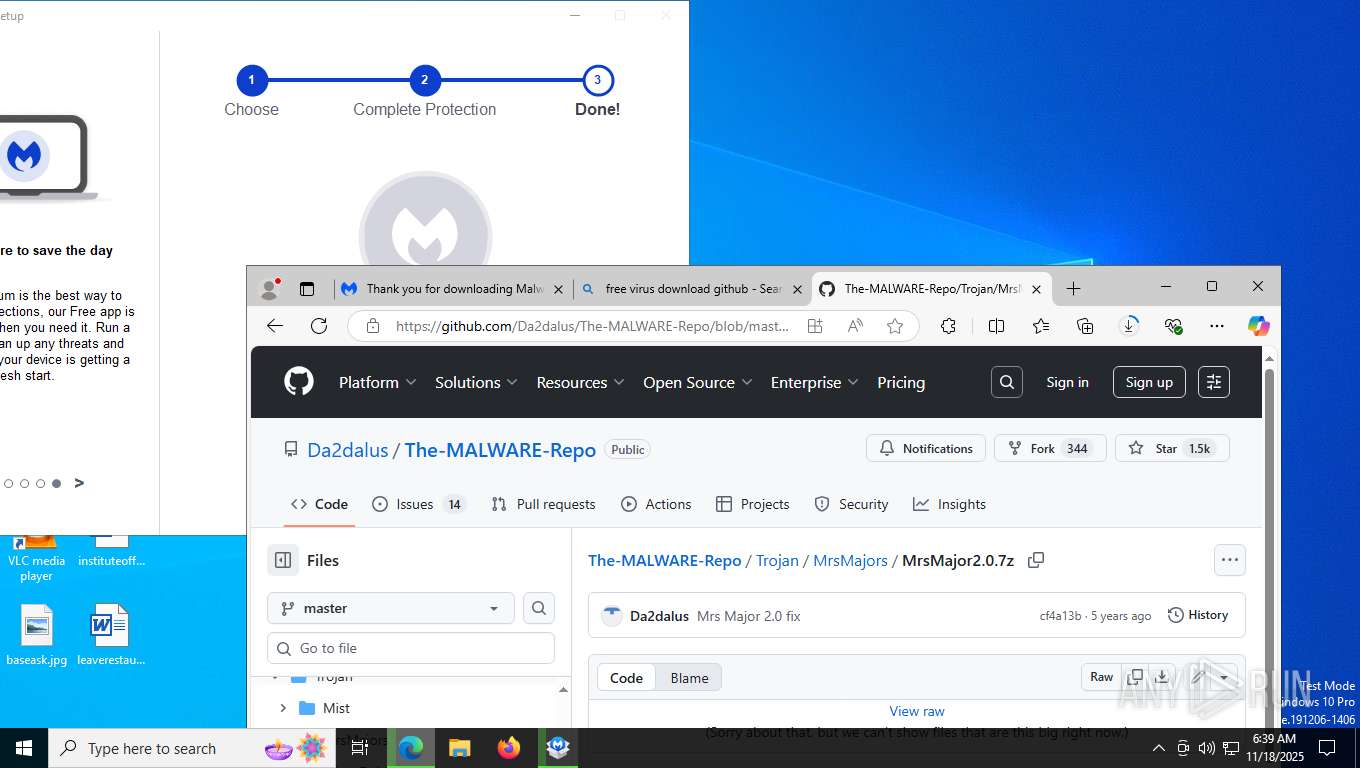Expand the Resources menu on GitHub
This screenshot has width=1360, height=768.
tap(580, 382)
